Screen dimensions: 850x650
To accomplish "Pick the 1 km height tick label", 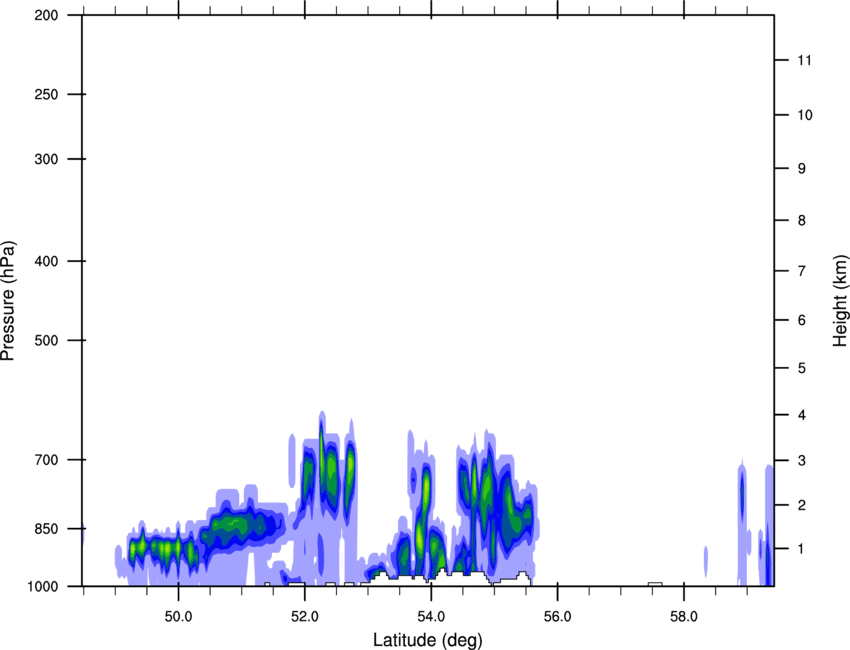I will (x=802, y=549).
